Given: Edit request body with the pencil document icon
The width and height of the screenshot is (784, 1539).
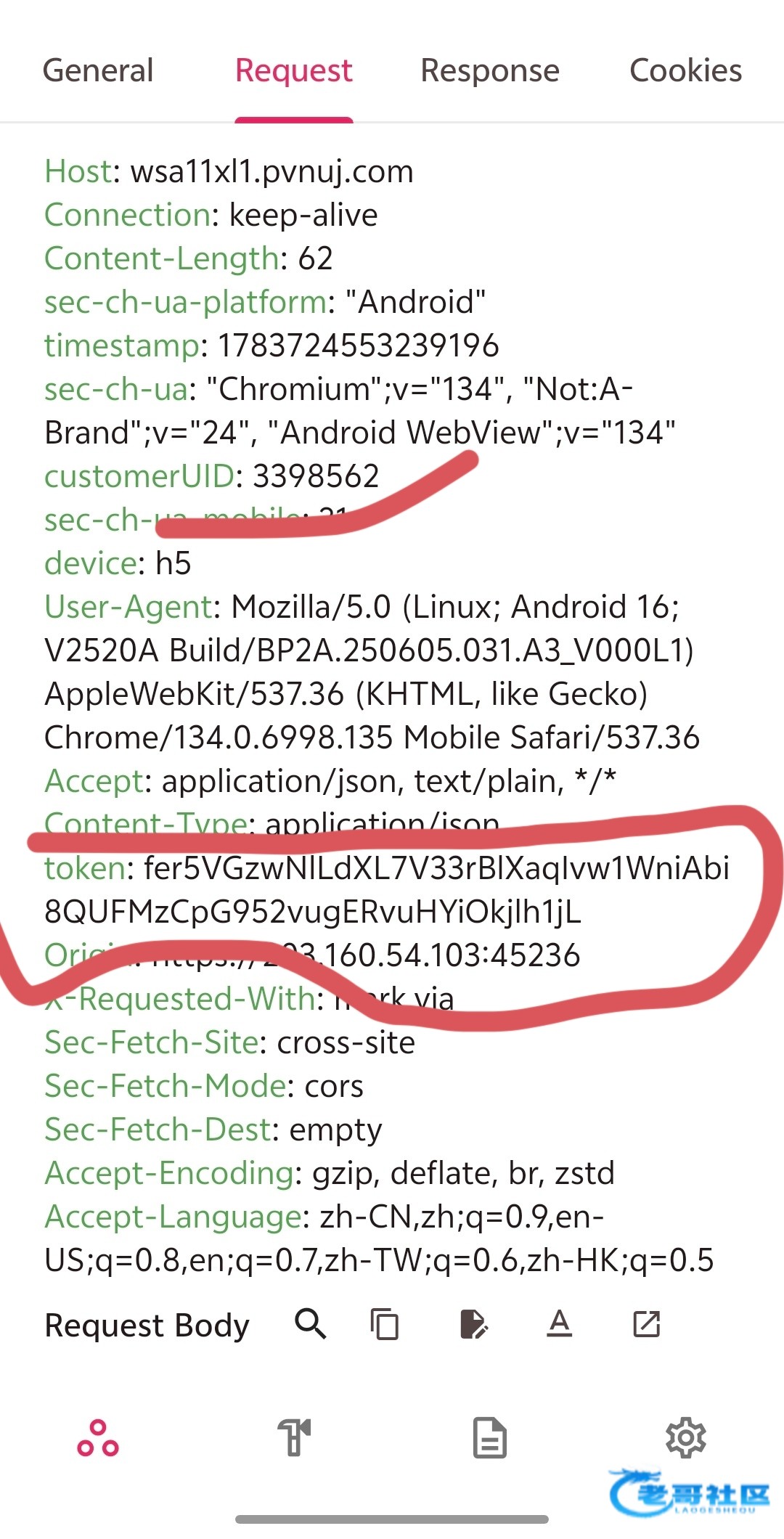Looking at the screenshot, I should click(473, 1324).
